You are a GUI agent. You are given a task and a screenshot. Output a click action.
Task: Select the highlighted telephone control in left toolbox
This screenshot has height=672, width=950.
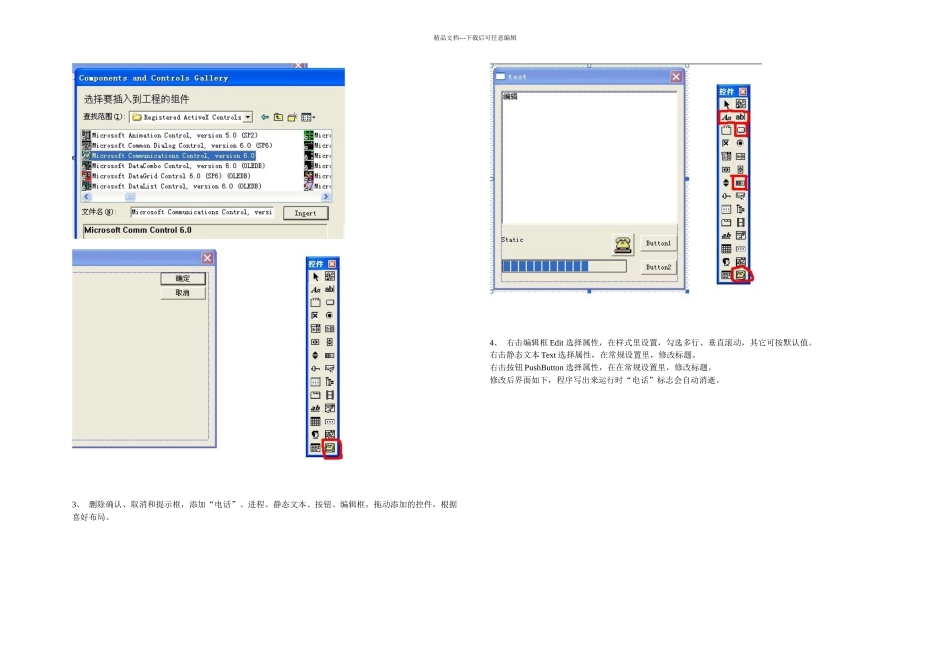pyautogui.click(x=330, y=449)
